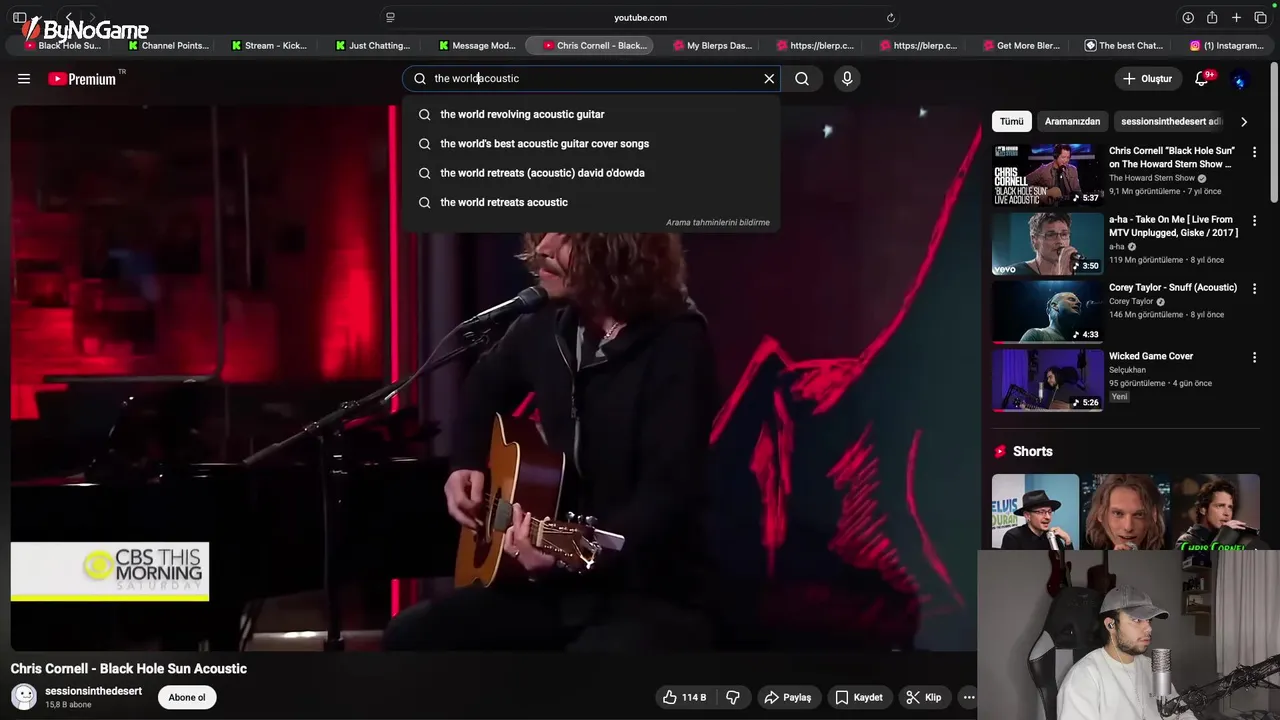Image resolution: width=1280 pixels, height=720 pixels.
Task: Click the Chris Cornell video player area
Action: [x=494, y=378]
